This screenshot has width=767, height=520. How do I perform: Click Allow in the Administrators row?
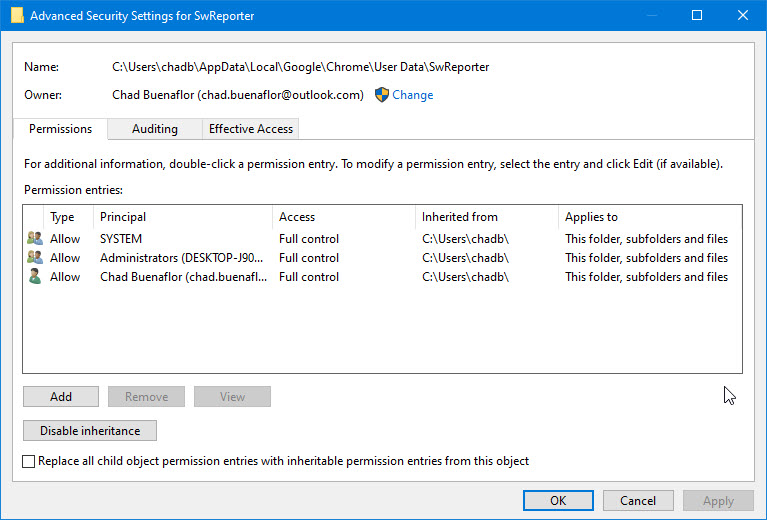(x=65, y=258)
